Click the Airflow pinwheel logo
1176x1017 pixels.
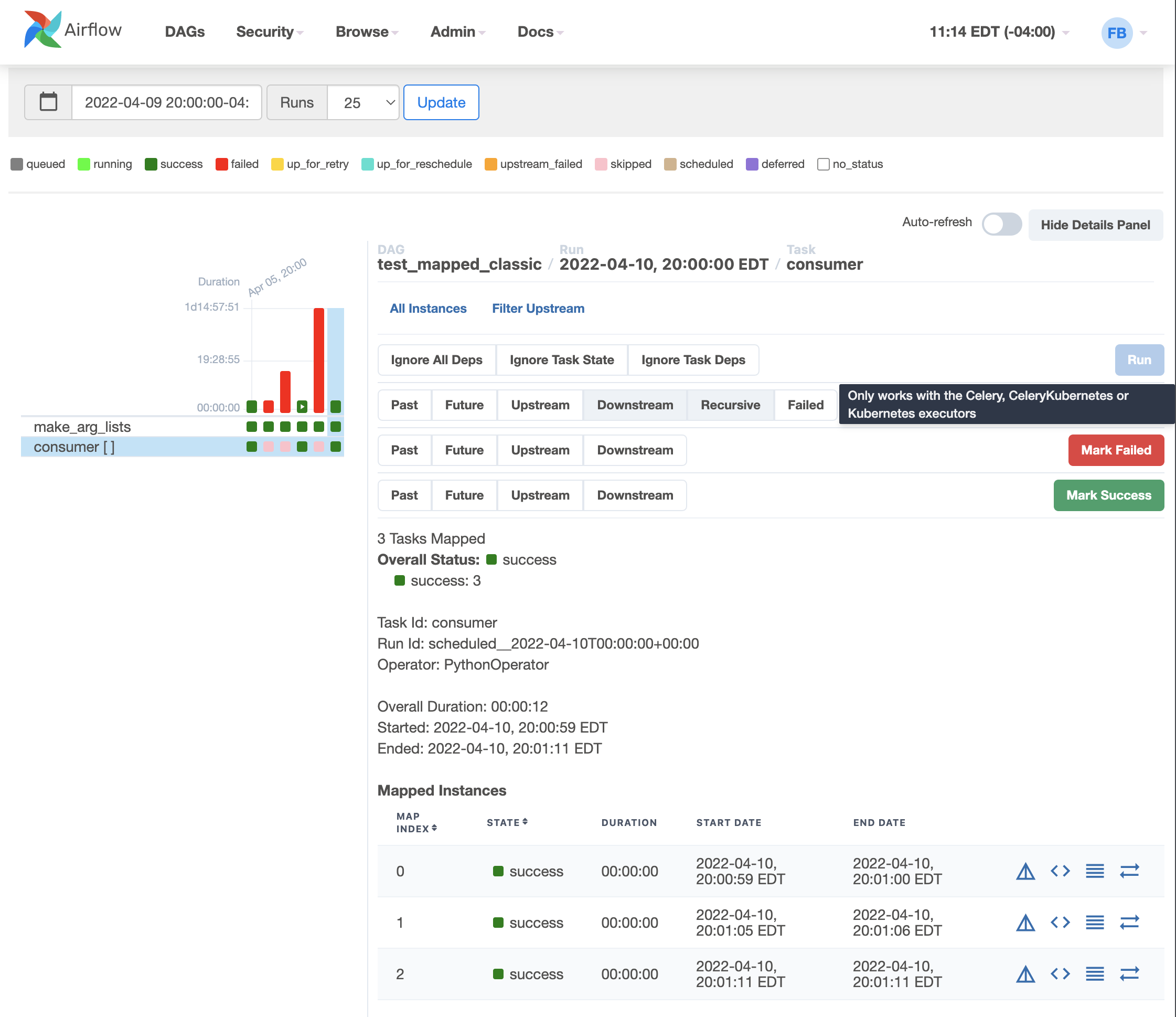42,29
